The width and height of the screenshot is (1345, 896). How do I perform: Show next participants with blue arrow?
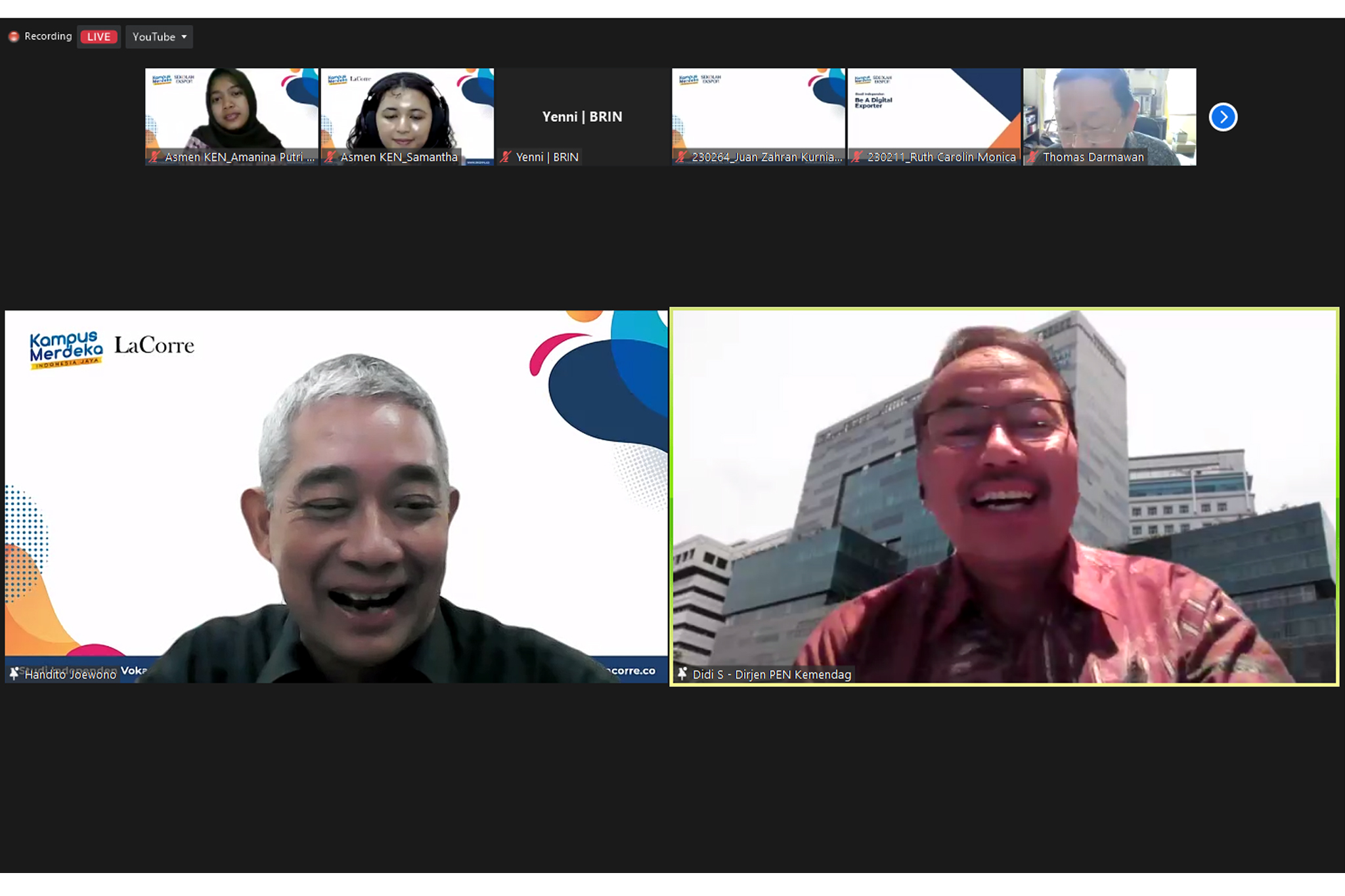pyautogui.click(x=1223, y=117)
